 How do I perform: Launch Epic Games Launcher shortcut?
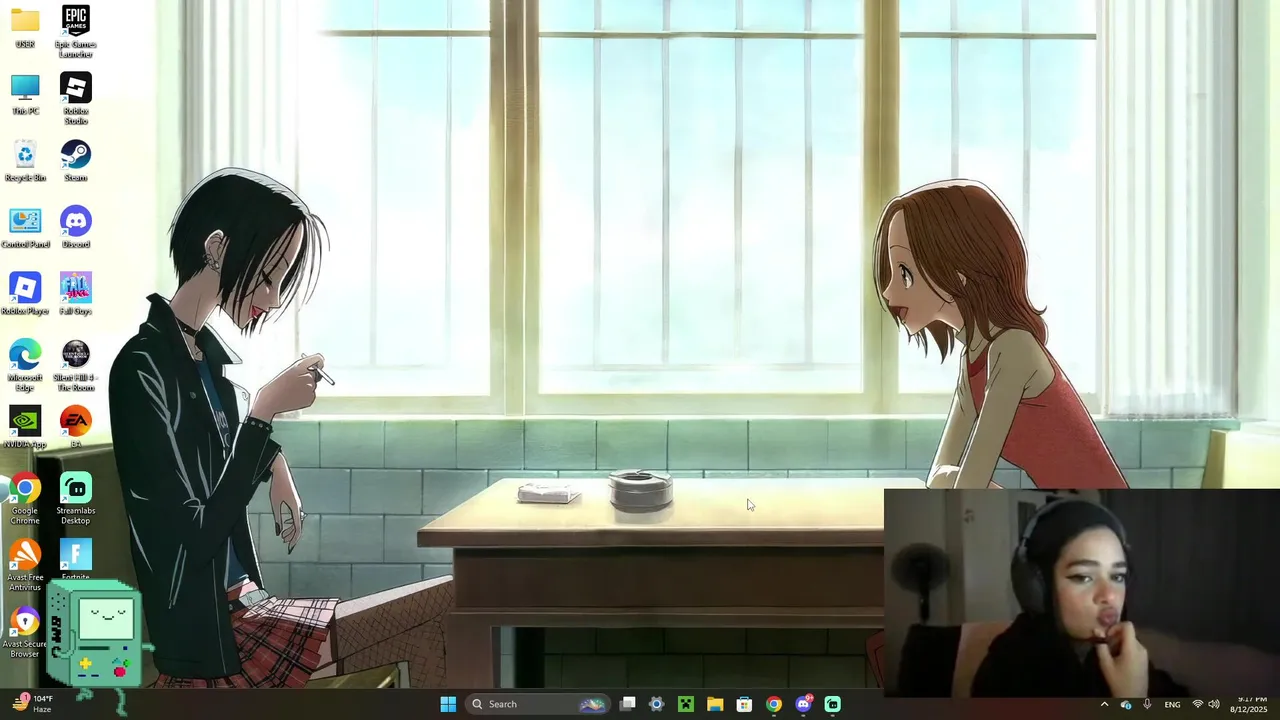click(x=76, y=31)
